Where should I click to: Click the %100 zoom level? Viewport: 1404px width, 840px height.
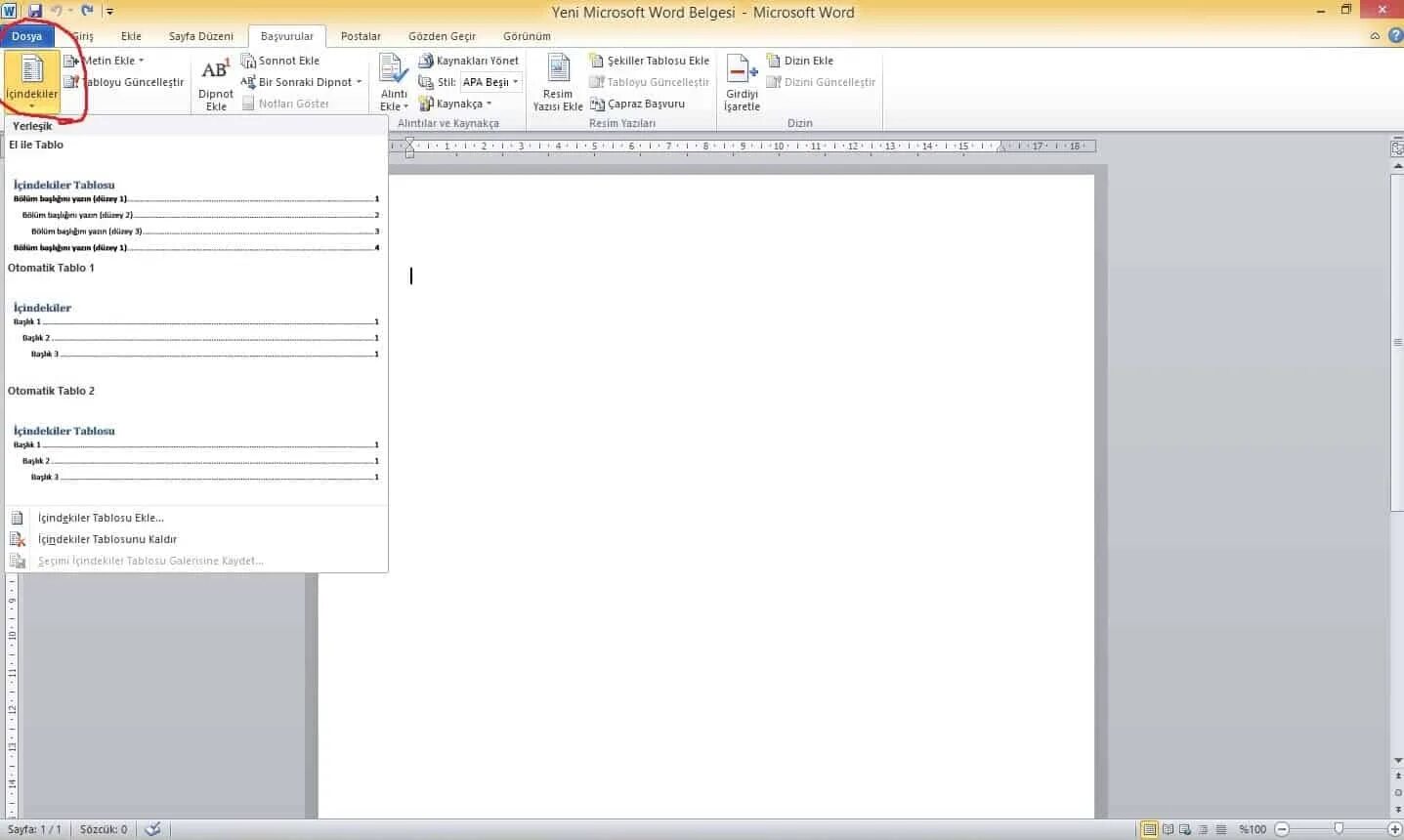pyautogui.click(x=1253, y=829)
